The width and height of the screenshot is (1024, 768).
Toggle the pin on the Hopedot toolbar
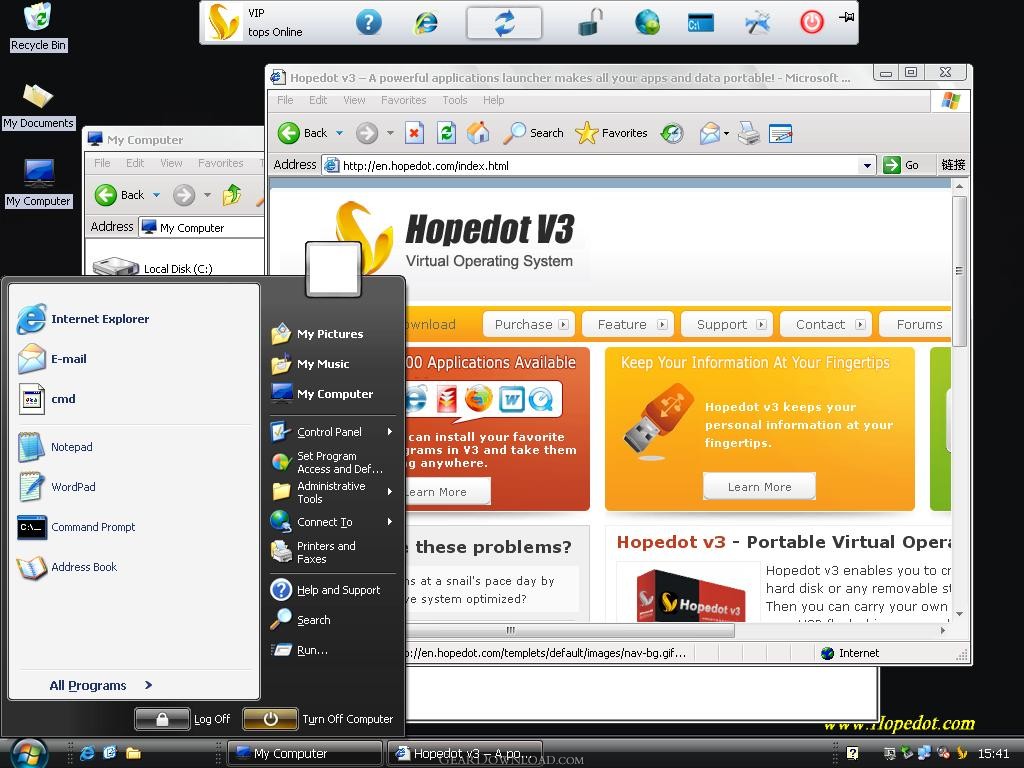pyautogui.click(x=846, y=17)
